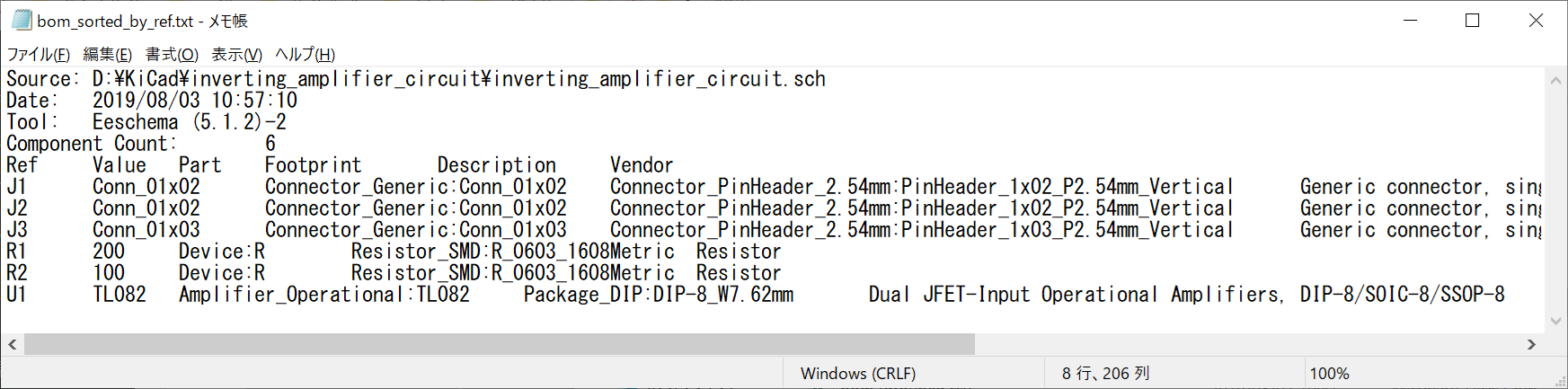The width and height of the screenshot is (1568, 389).
Task: Open the 編集(E) menu
Action: 107,55
